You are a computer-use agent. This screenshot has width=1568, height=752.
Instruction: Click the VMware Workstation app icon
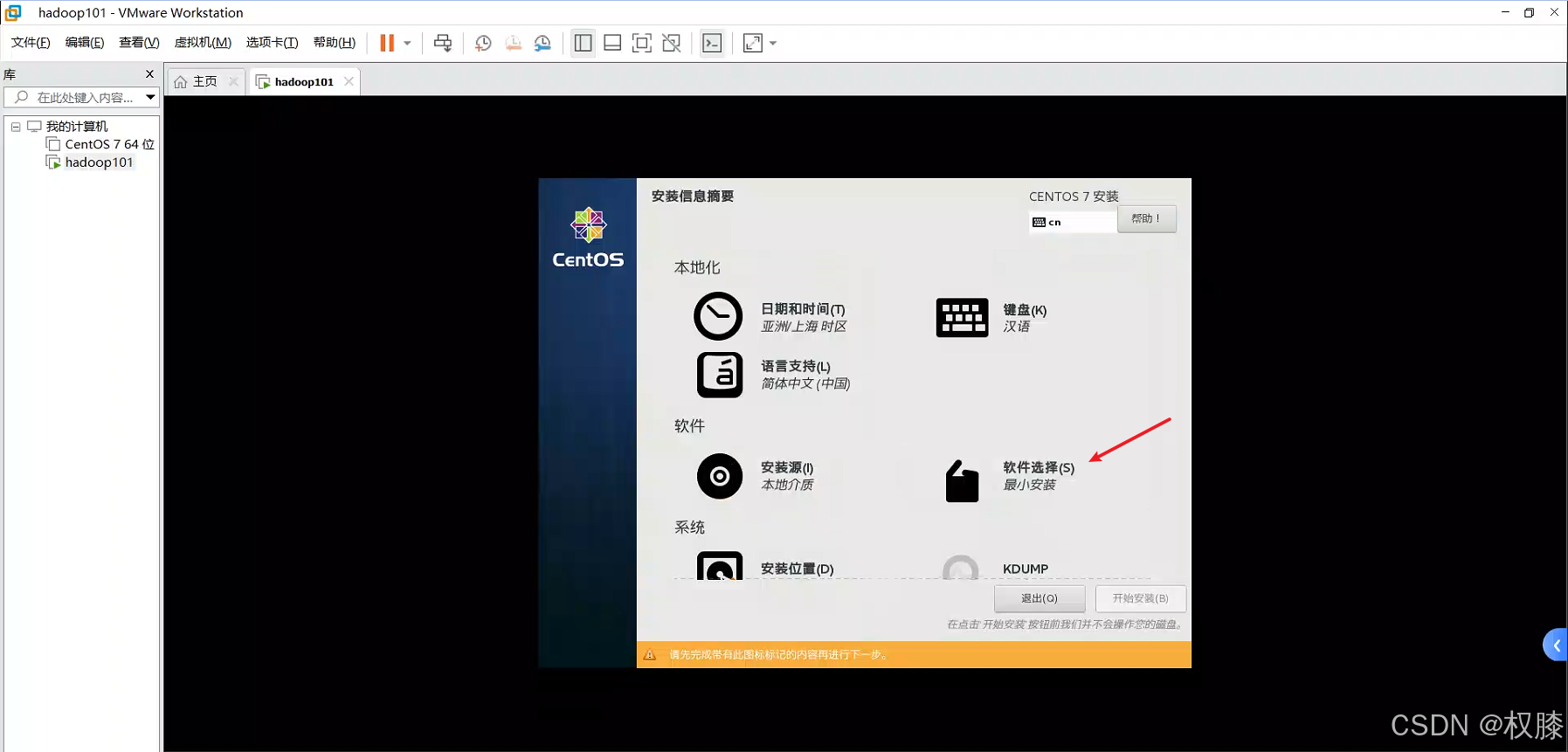click(13, 12)
